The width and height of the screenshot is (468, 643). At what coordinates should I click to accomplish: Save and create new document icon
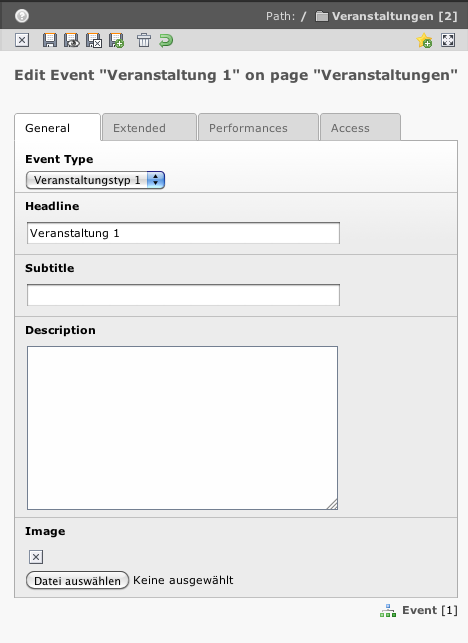pyautogui.click(x=116, y=40)
